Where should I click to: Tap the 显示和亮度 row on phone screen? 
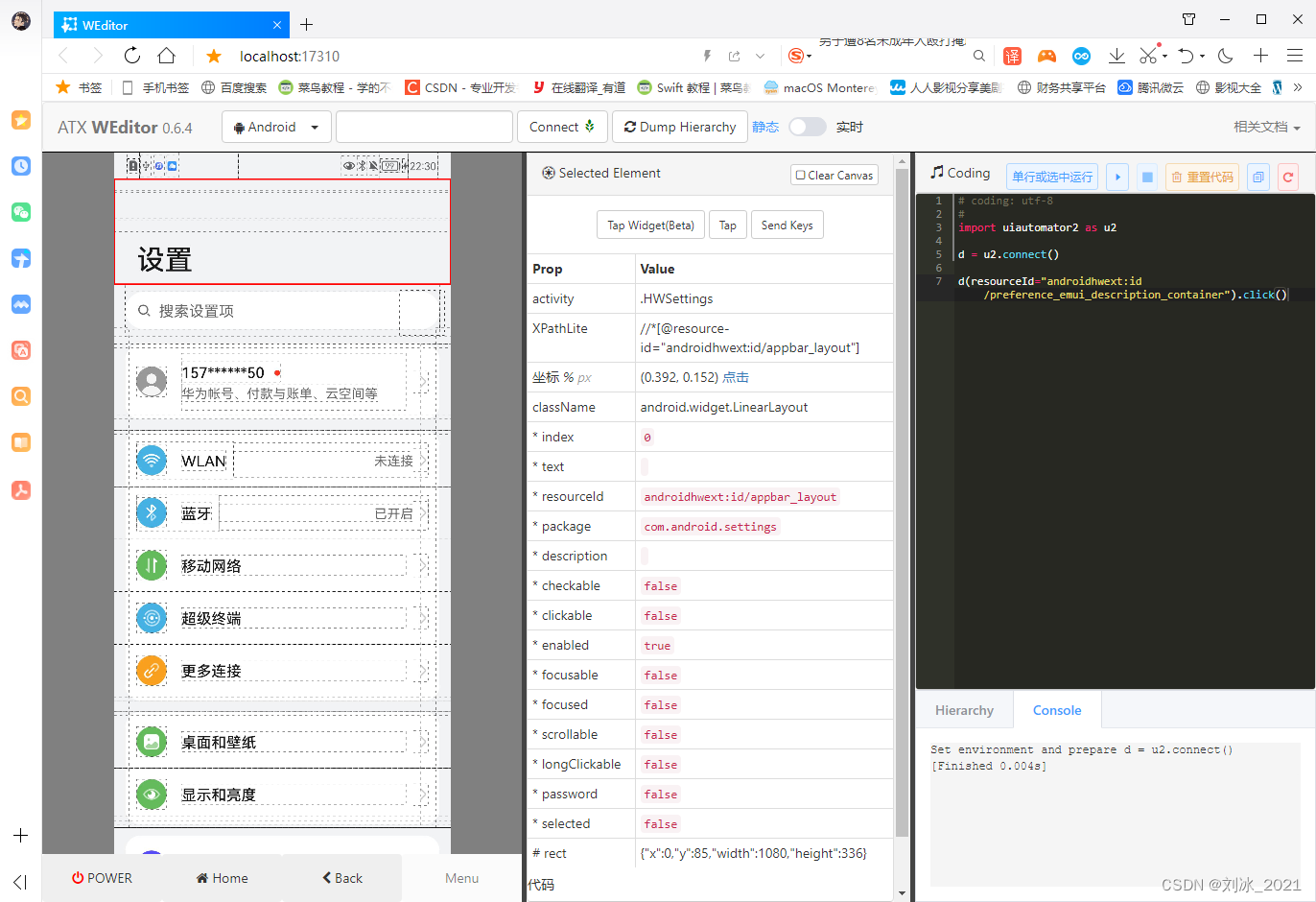point(282,795)
